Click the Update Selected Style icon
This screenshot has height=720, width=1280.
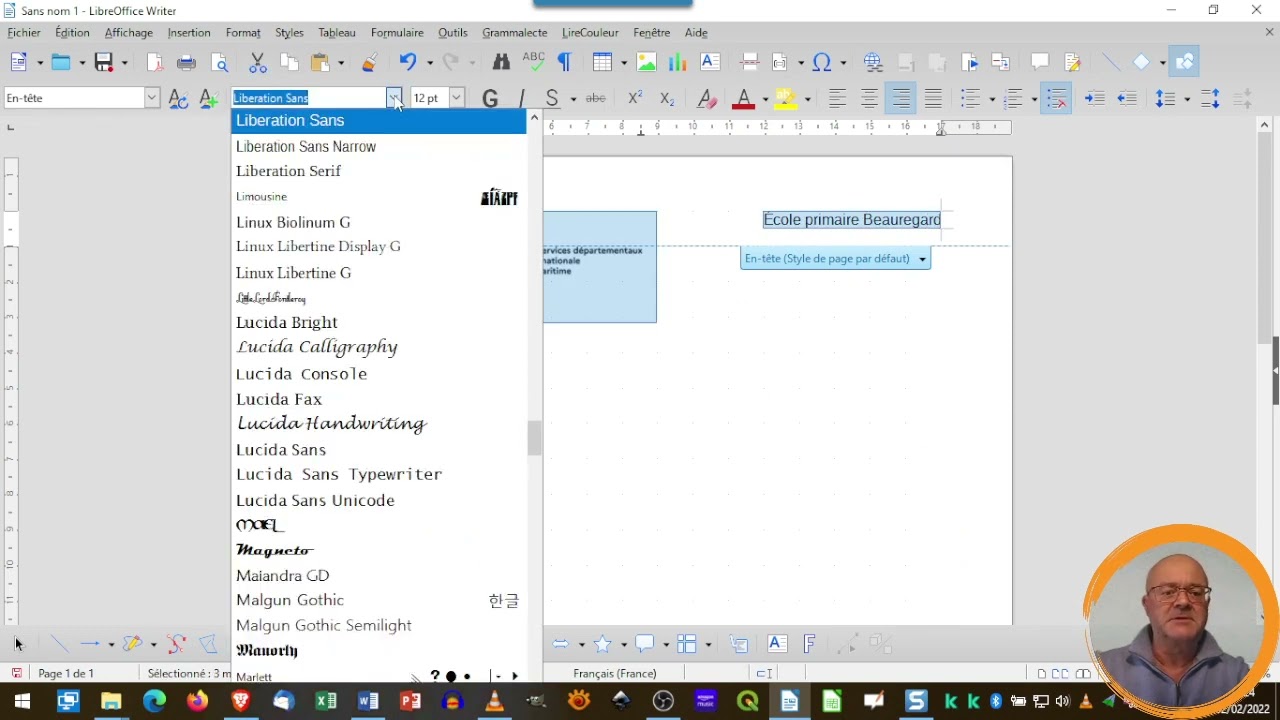178,98
